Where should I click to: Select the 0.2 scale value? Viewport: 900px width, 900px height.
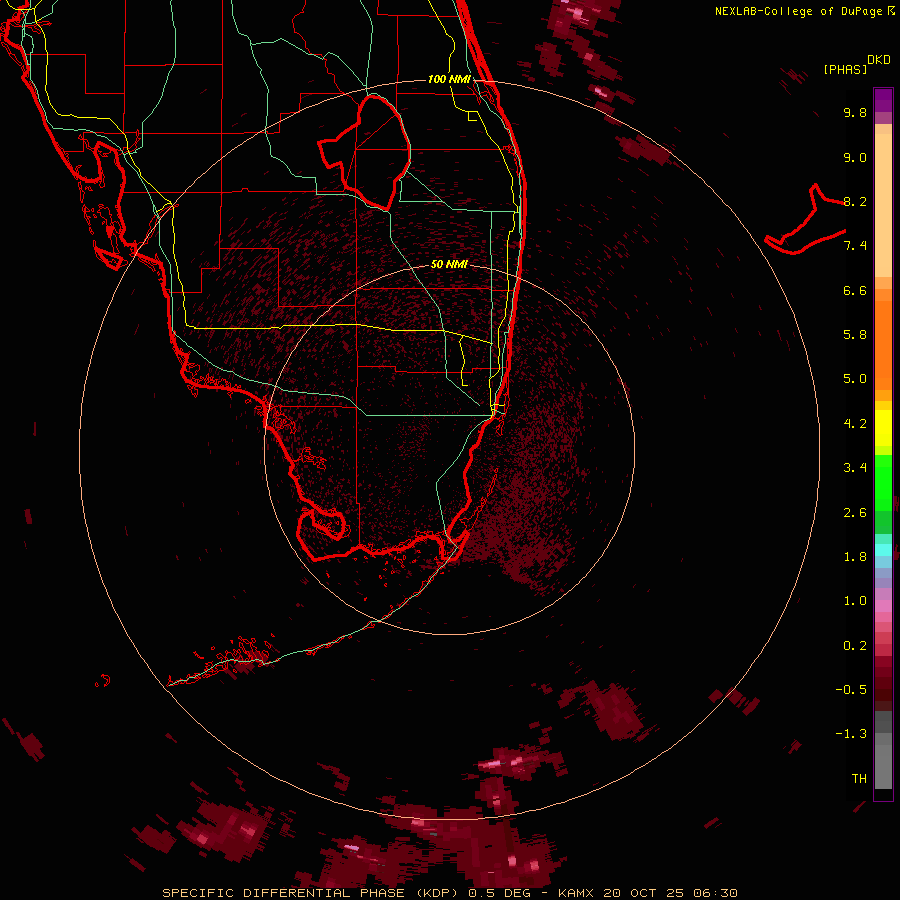click(x=855, y=646)
